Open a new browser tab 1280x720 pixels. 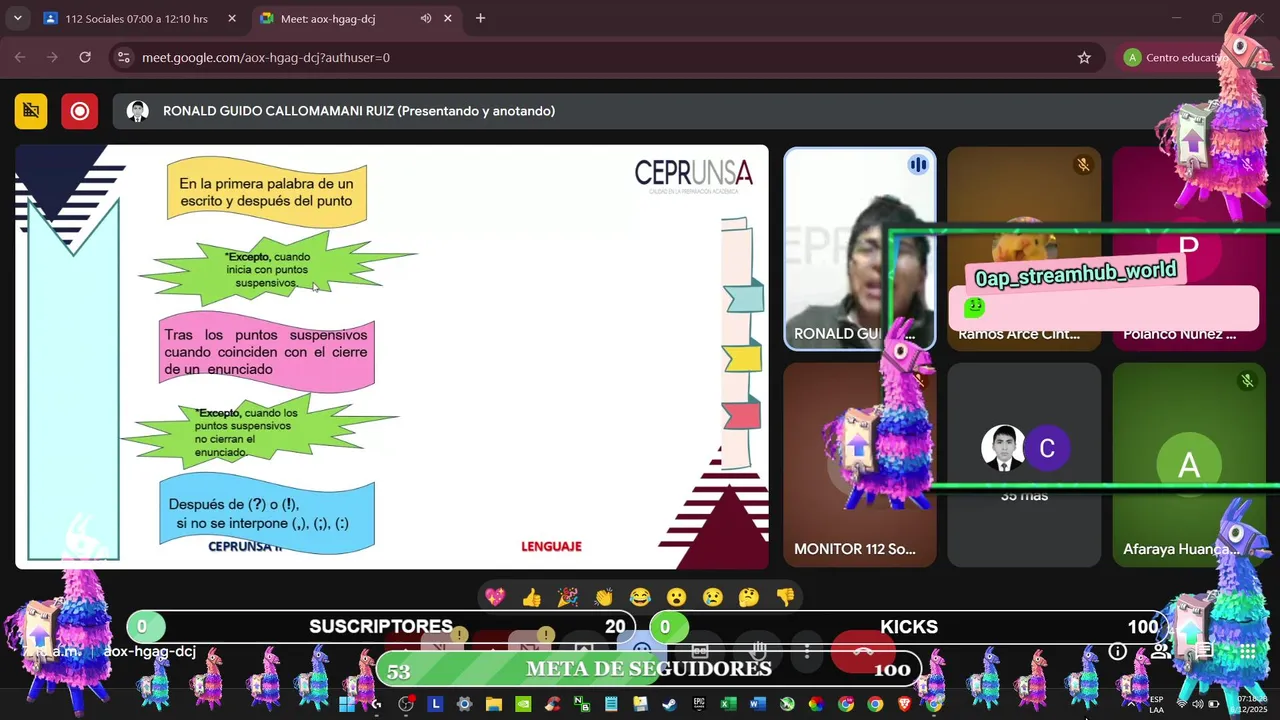point(480,18)
